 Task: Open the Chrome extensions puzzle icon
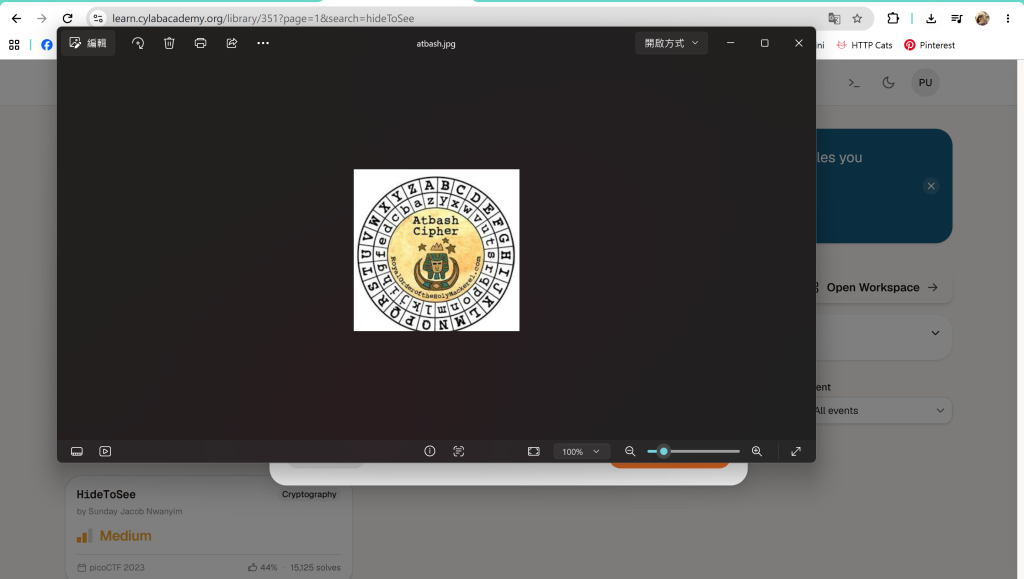pos(893,18)
